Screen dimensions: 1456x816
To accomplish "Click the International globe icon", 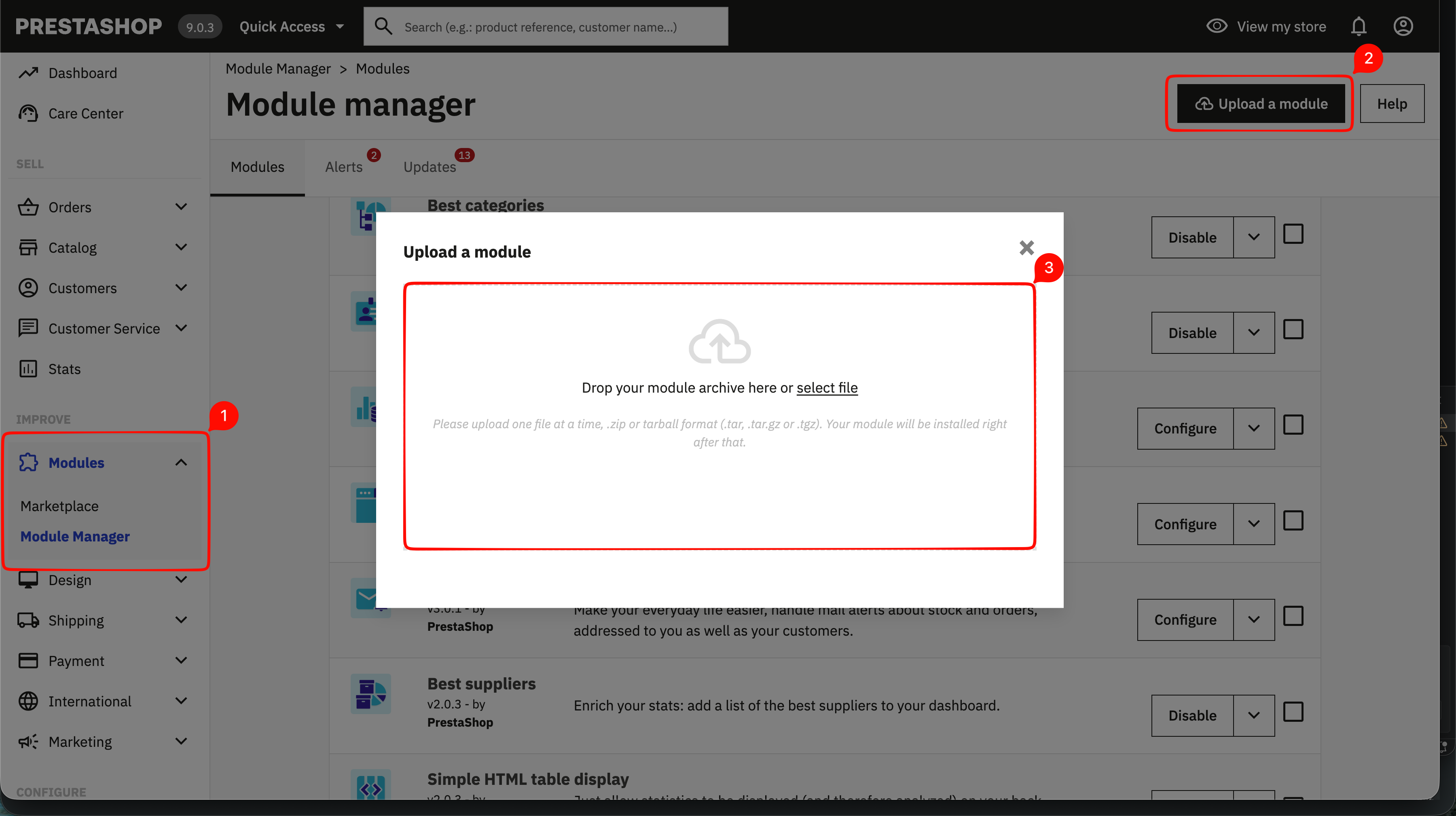I will click(28, 701).
